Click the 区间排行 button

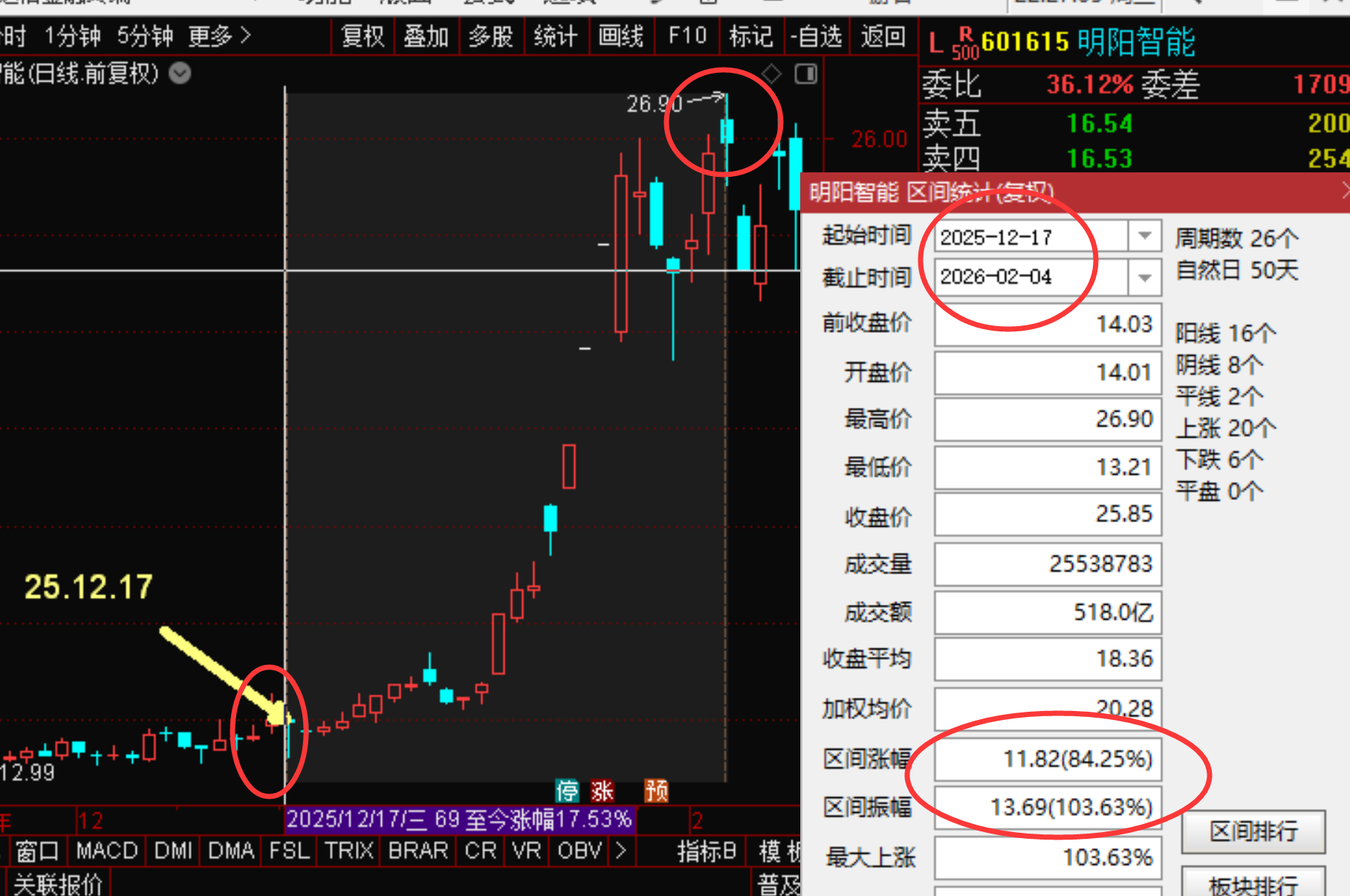point(1253,831)
